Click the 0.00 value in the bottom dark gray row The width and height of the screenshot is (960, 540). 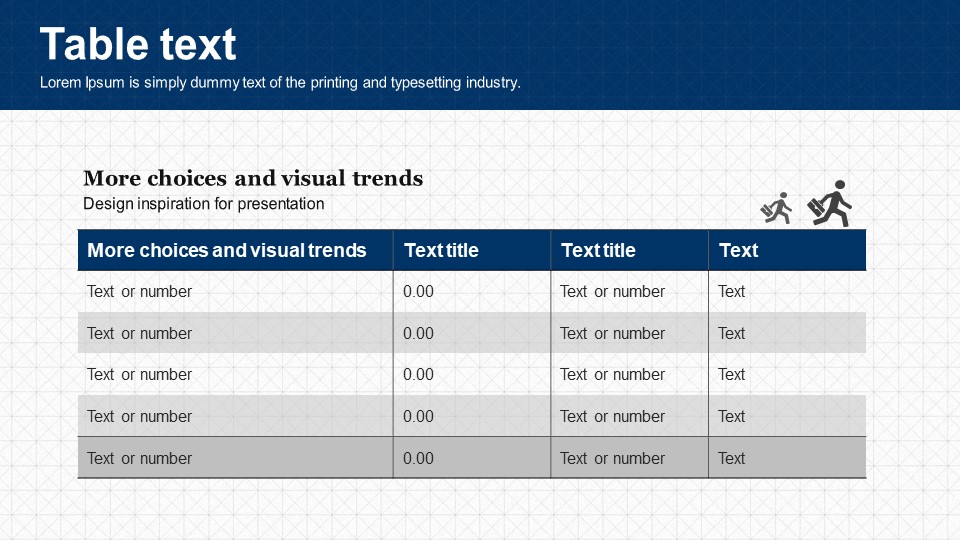click(x=418, y=459)
